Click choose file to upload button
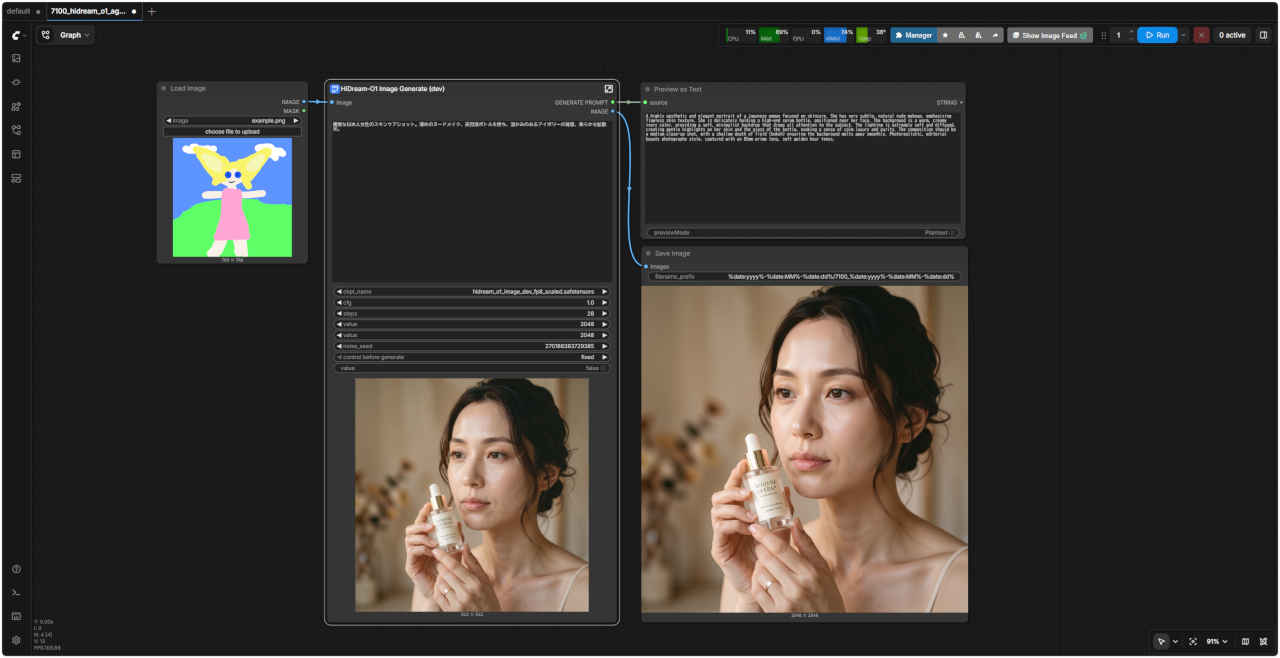Image resolution: width=1280 pixels, height=658 pixels. pos(232,131)
